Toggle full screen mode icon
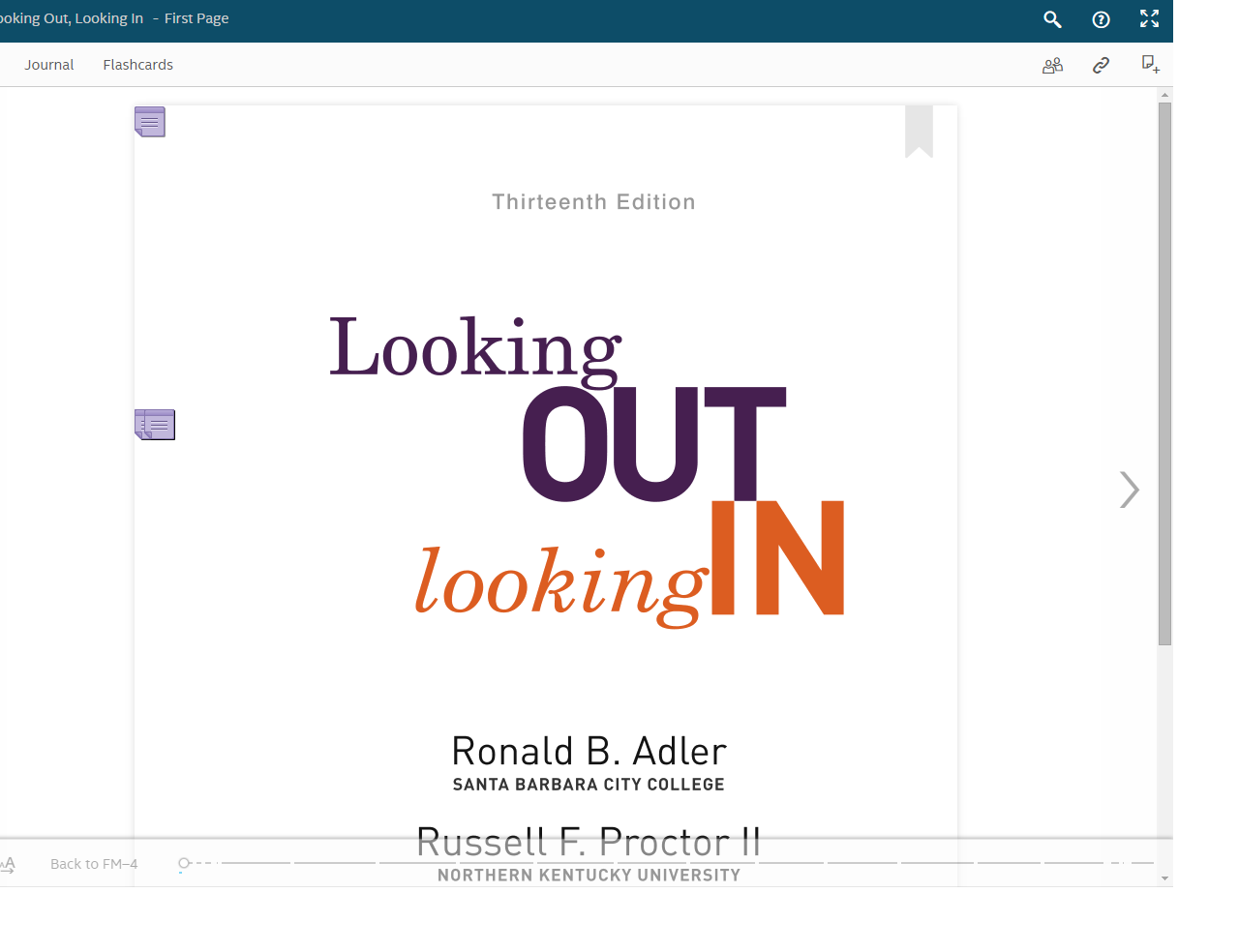1239x952 pixels. tap(1149, 18)
